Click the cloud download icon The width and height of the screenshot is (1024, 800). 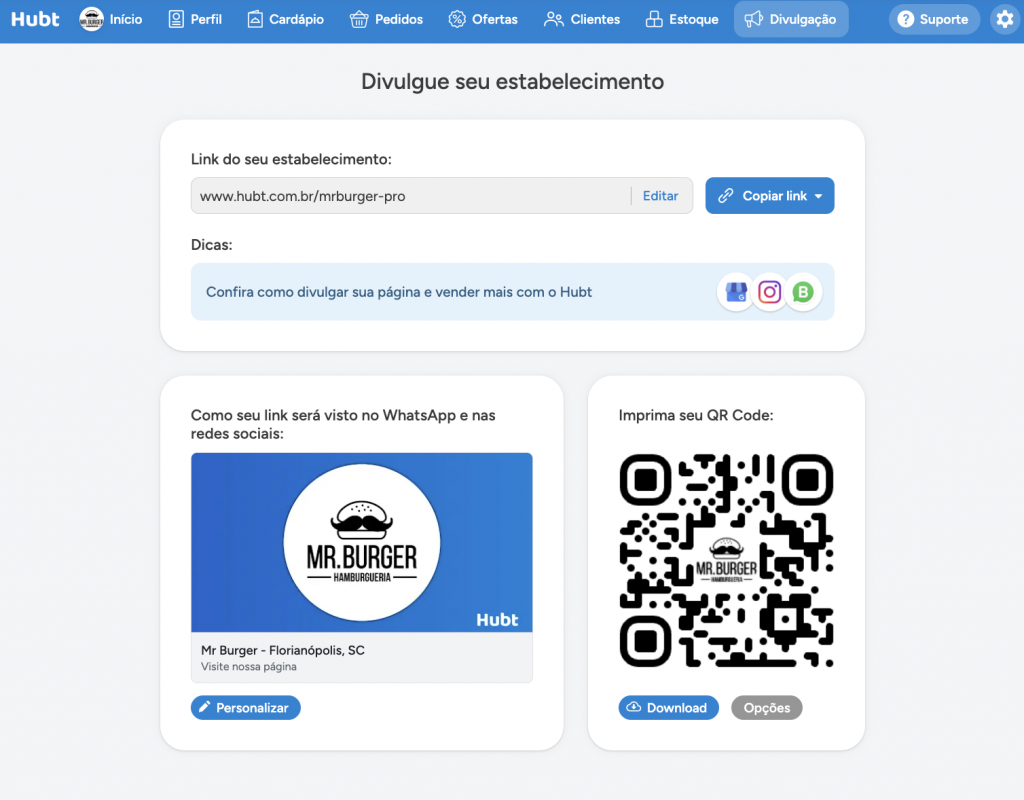(x=633, y=707)
